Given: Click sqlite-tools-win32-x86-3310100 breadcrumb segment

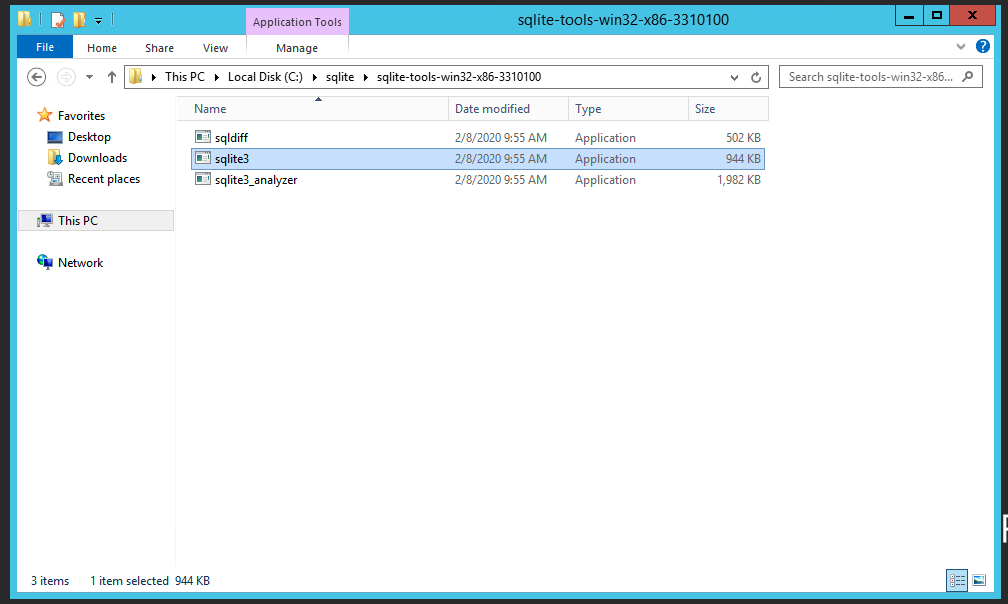Looking at the screenshot, I should click(459, 77).
